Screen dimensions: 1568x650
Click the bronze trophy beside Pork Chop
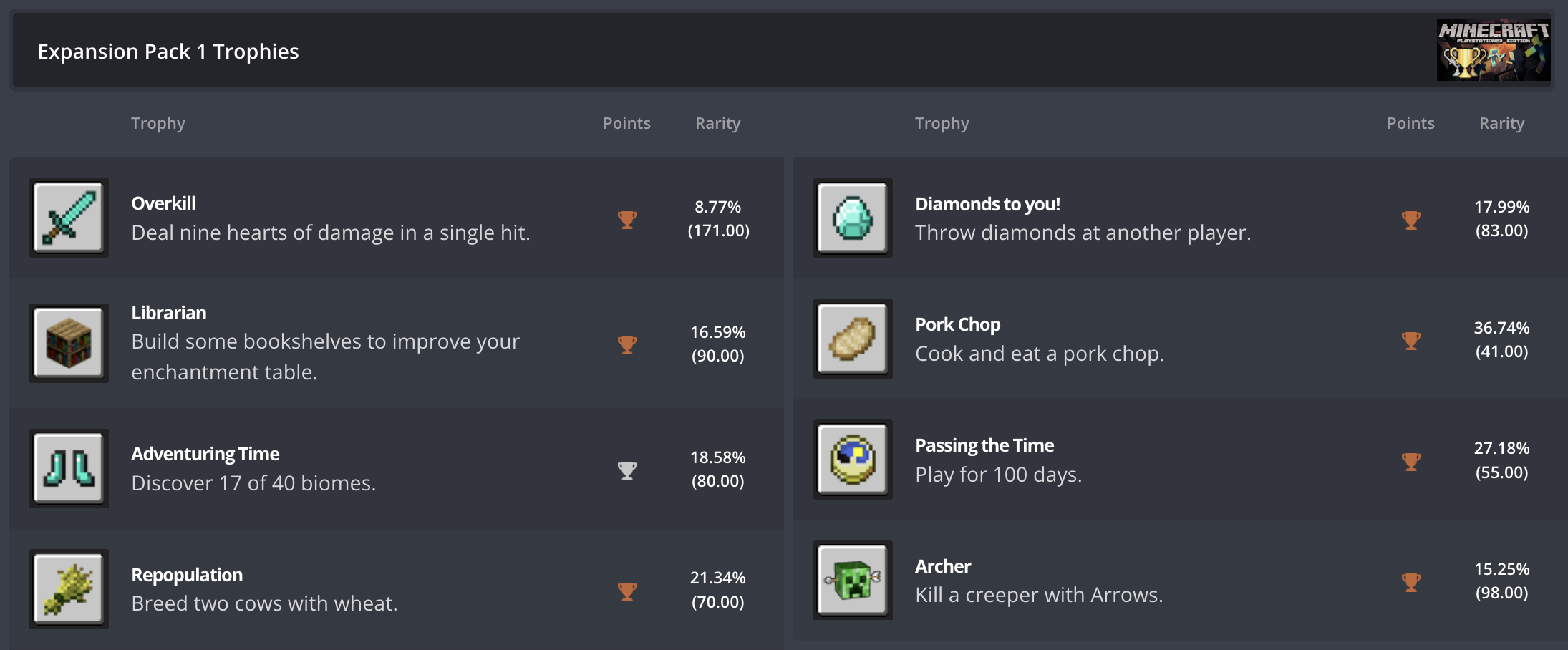pyautogui.click(x=1410, y=341)
